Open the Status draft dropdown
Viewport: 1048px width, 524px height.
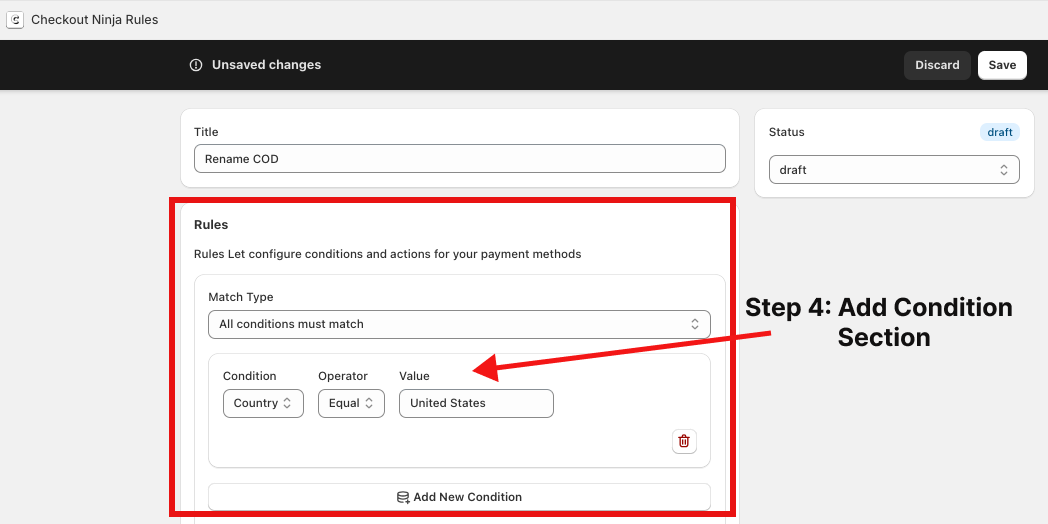click(x=893, y=170)
